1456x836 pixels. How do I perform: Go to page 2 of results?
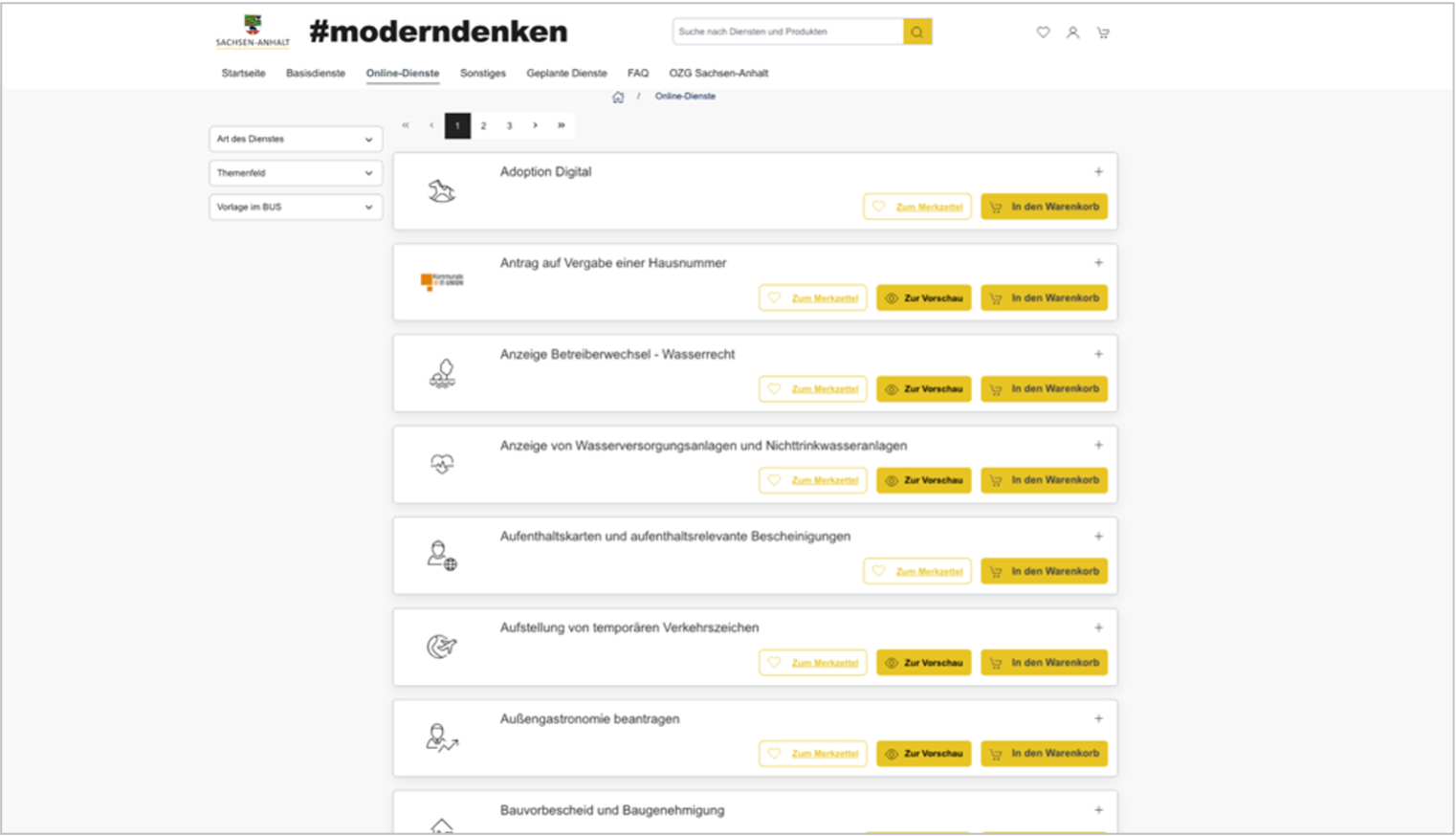pyautogui.click(x=483, y=125)
